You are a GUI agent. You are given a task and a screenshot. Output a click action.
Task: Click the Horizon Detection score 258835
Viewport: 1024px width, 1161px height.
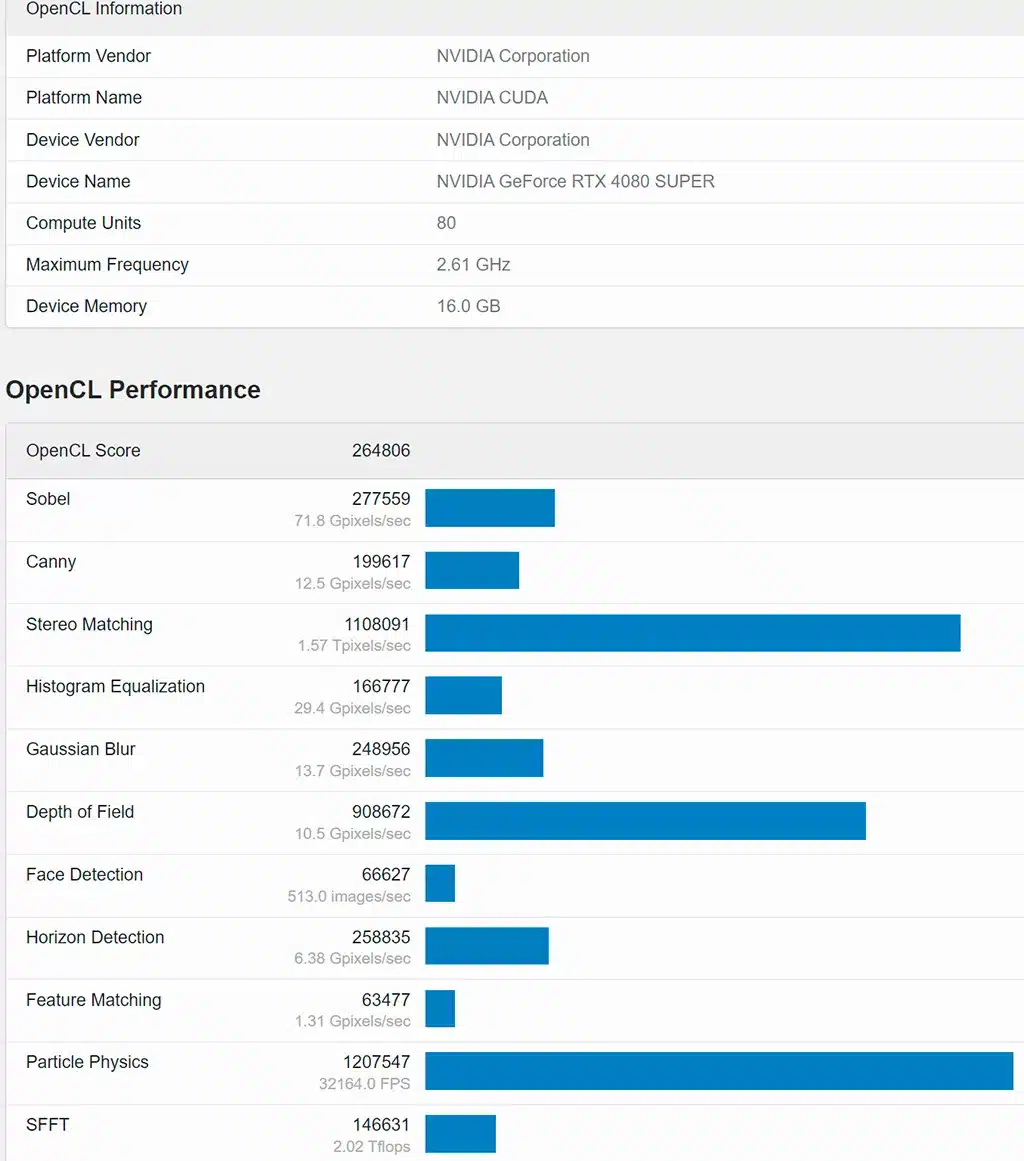[381, 937]
